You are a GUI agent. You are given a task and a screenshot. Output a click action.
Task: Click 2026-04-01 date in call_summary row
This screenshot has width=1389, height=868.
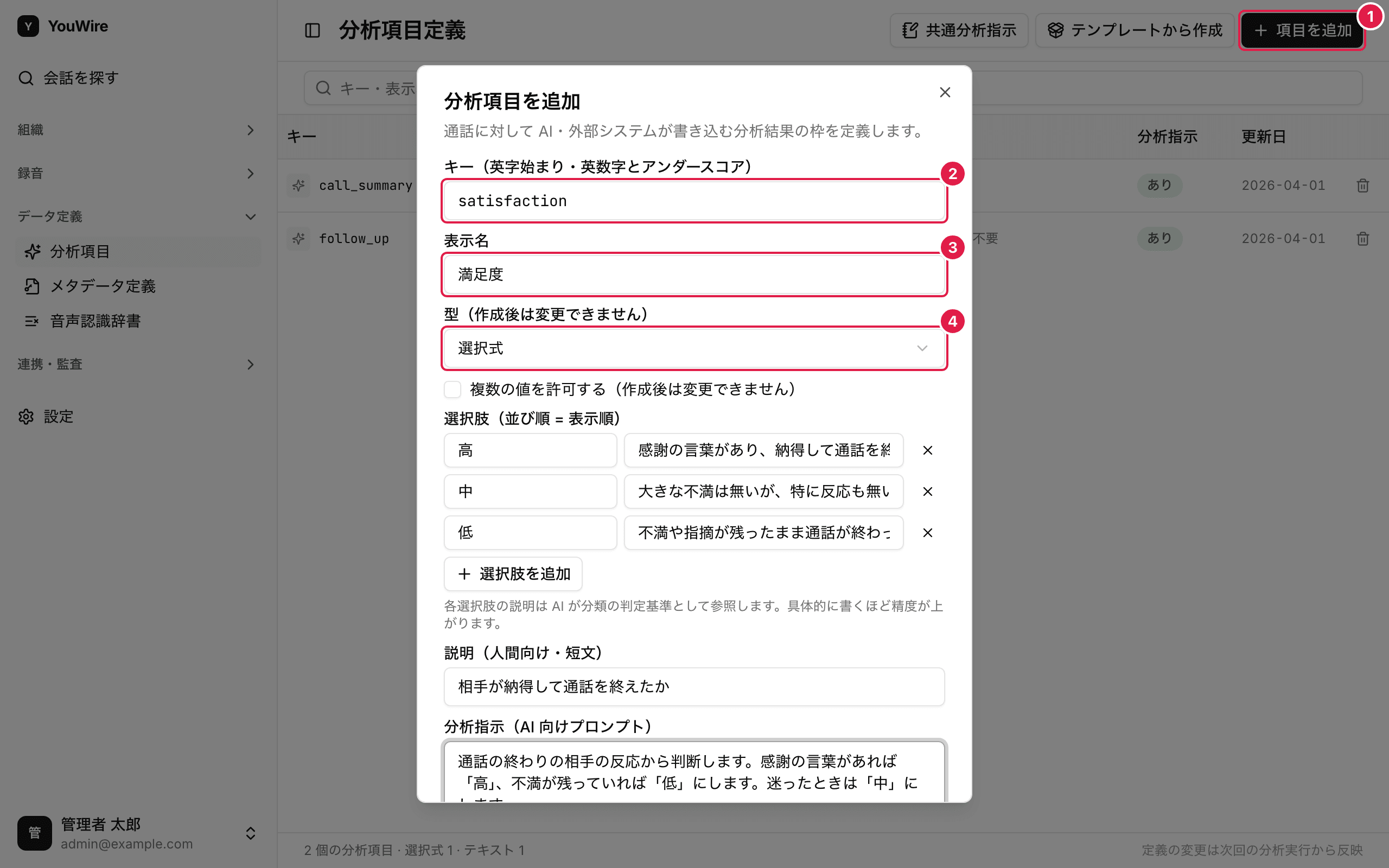pyautogui.click(x=1283, y=186)
